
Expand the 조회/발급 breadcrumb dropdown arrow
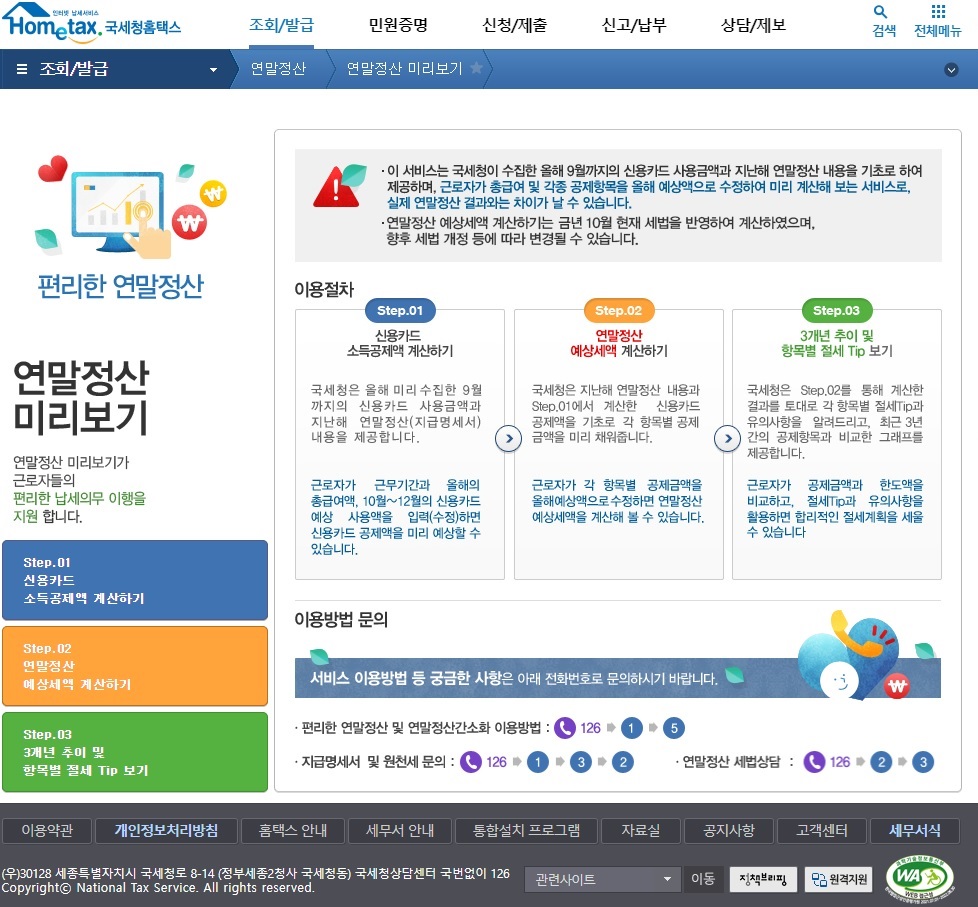[212, 71]
